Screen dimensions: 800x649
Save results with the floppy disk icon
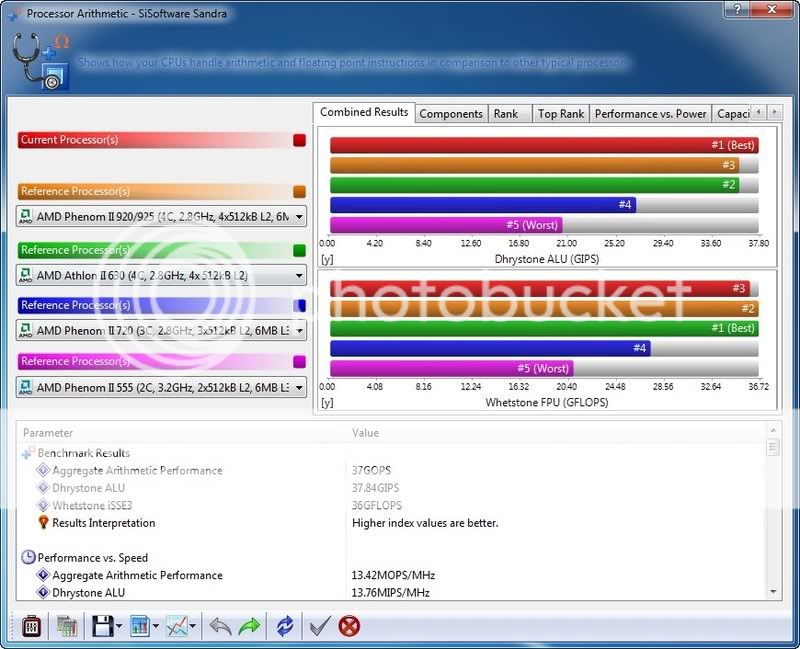click(103, 626)
